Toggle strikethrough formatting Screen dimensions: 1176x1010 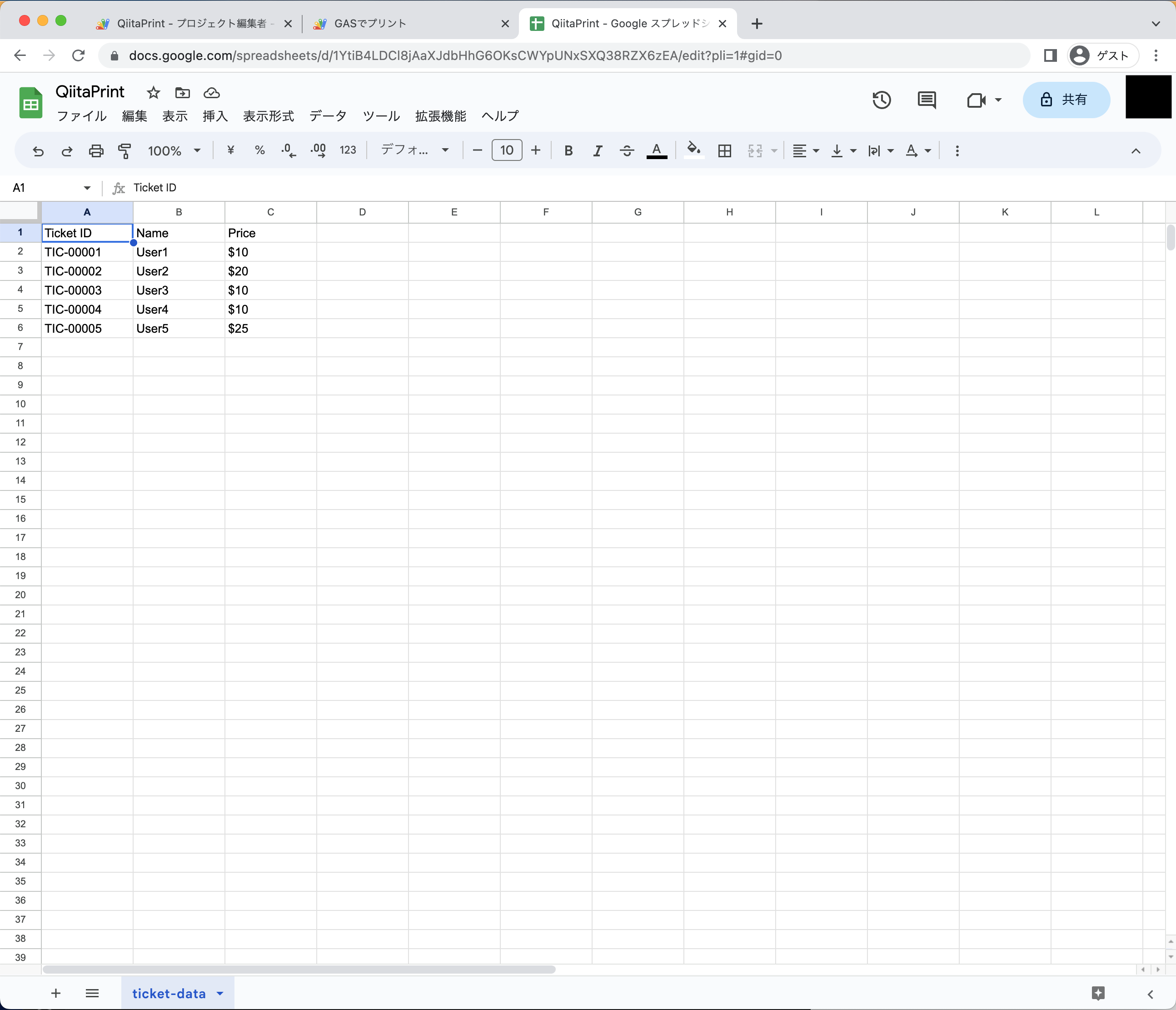pos(627,150)
